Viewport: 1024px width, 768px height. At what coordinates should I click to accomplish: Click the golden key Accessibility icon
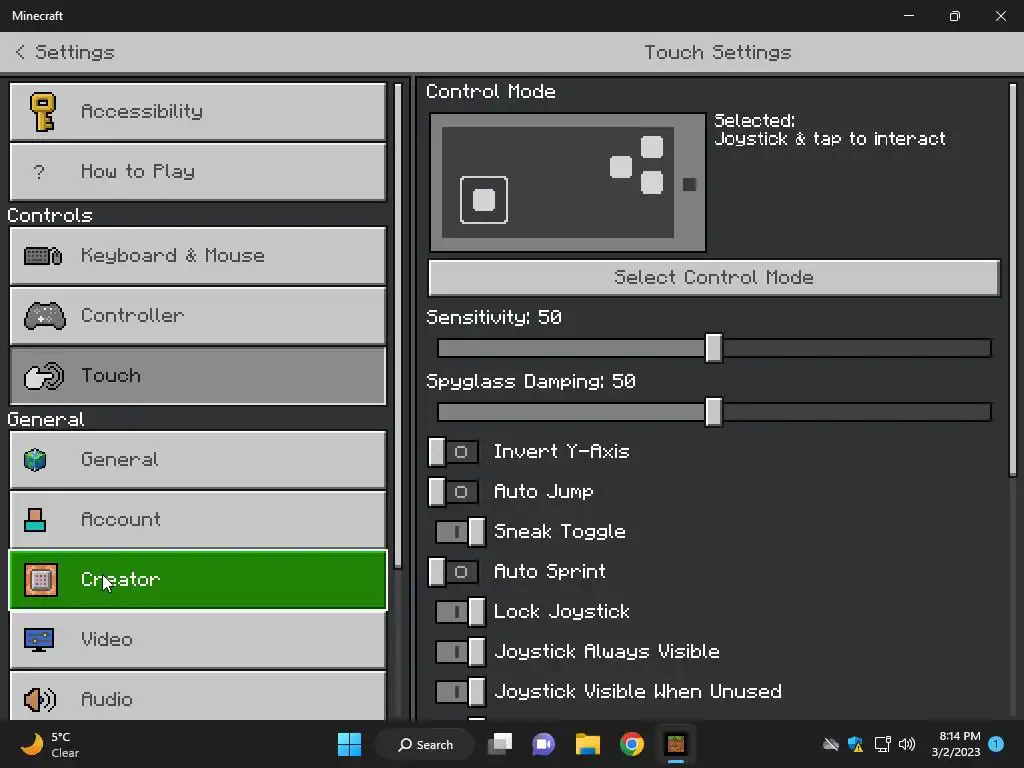coord(43,112)
